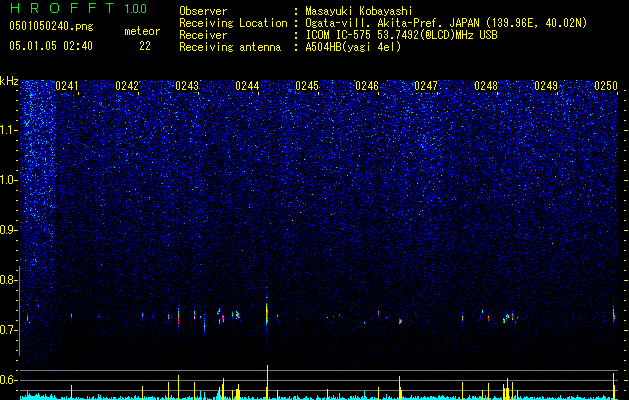This screenshot has height=400, width=629.
Task: Click the 'Observer' field label
Action: click(x=203, y=11)
